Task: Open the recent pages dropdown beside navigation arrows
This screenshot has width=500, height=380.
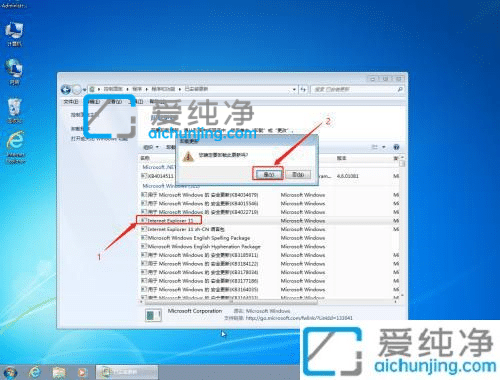Action: [x=84, y=89]
